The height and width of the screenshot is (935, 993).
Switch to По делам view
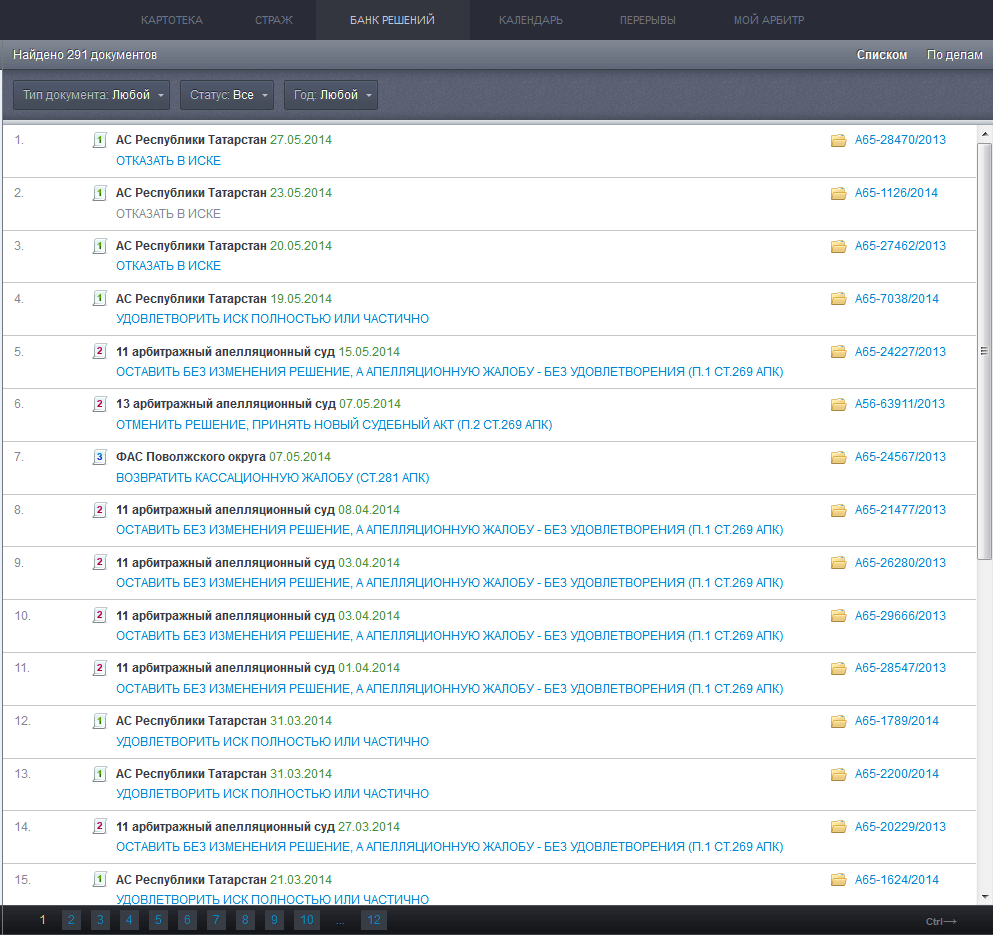click(x=954, y=55)
